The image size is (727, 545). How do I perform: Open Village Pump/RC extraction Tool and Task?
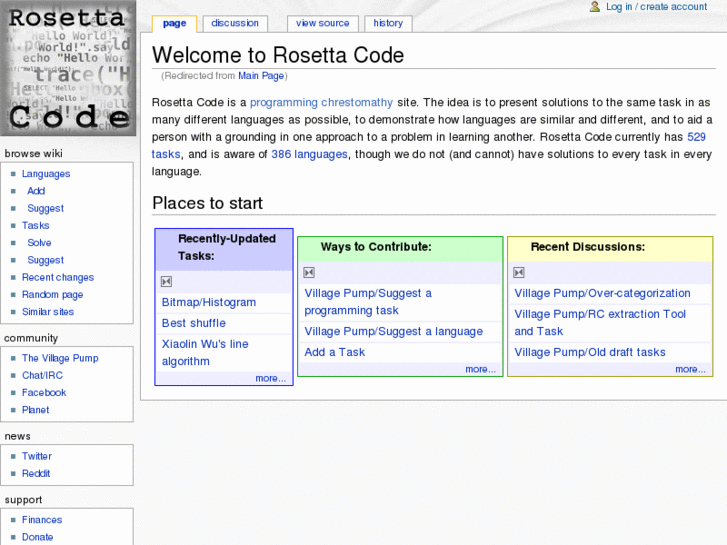click(600, 322)
